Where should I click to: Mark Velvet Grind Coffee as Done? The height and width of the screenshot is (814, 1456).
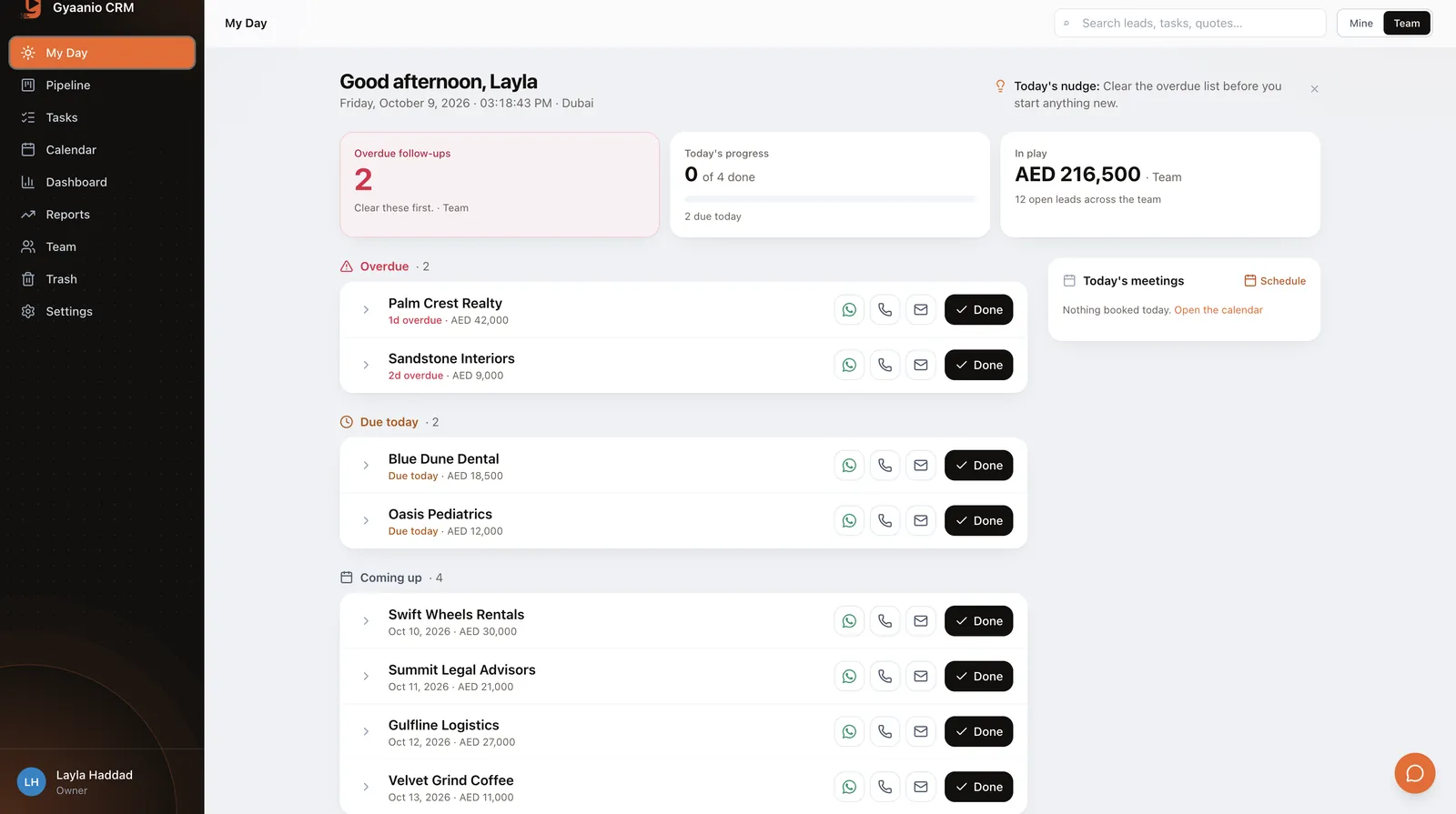978,788
